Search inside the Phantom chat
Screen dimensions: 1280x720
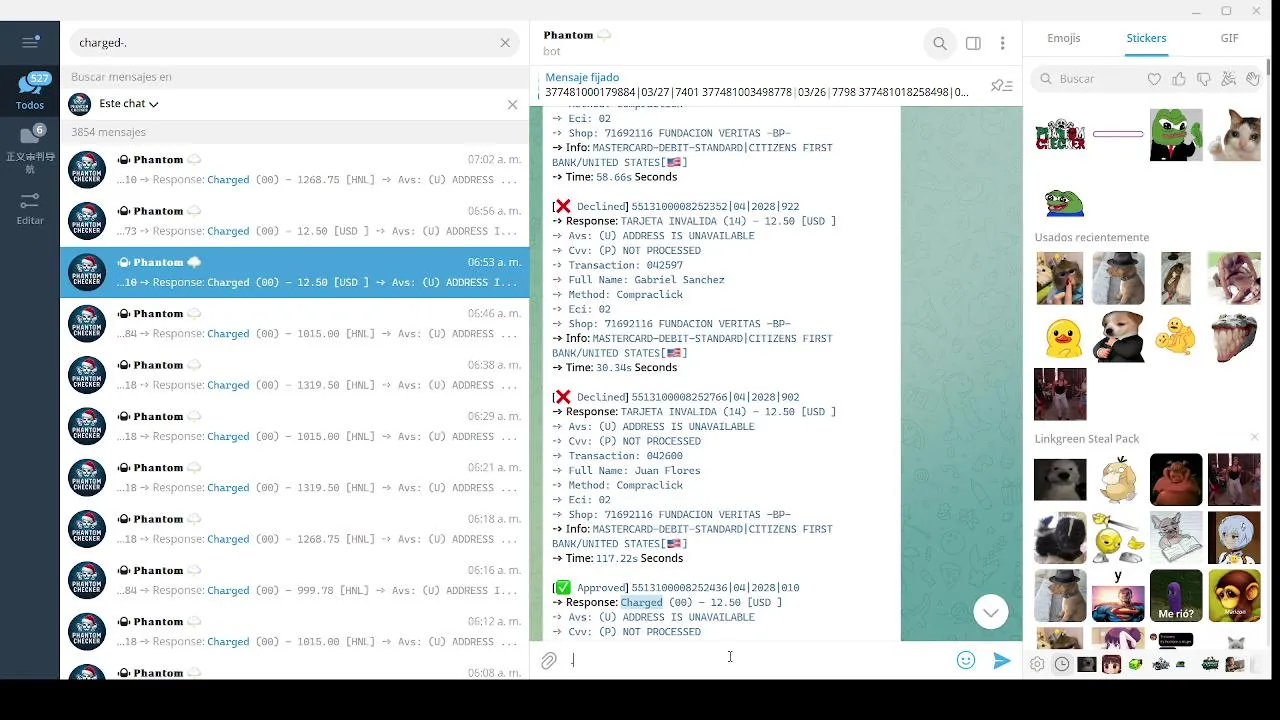[x=940, y=43]
